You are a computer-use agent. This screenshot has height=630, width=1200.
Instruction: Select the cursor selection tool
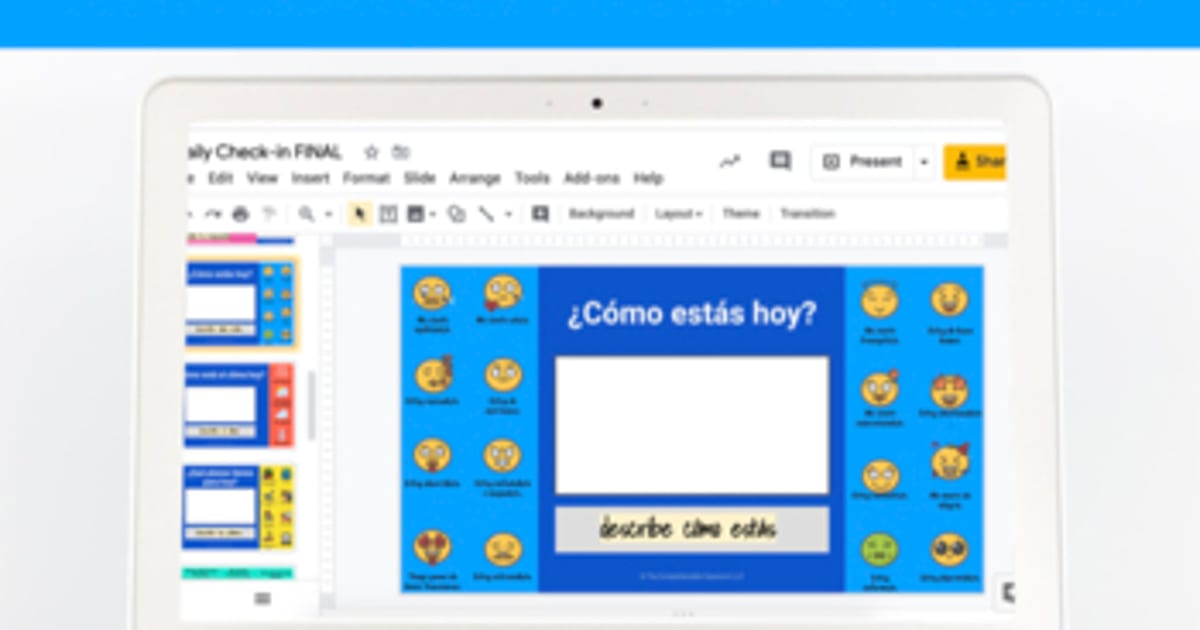(360, 213)
